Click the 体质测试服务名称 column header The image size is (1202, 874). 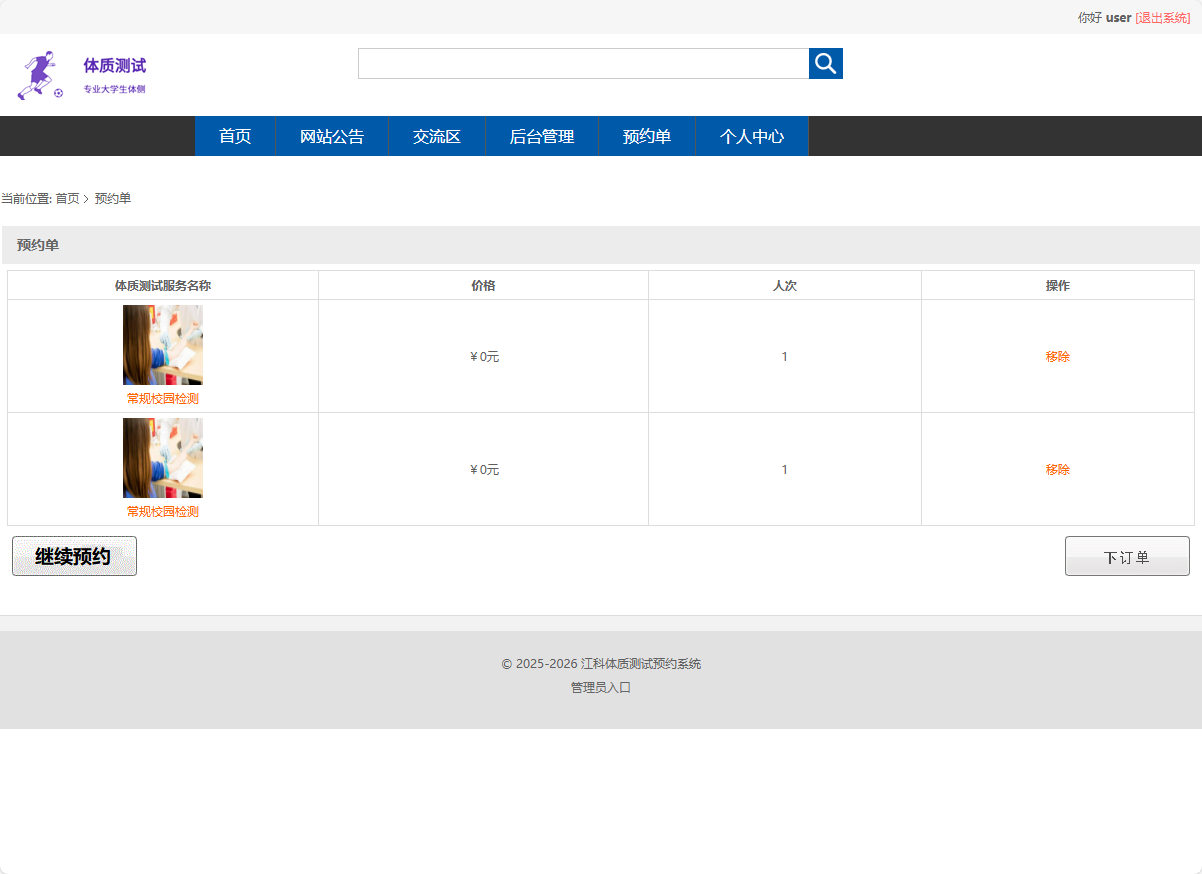(x=163, y=286)
